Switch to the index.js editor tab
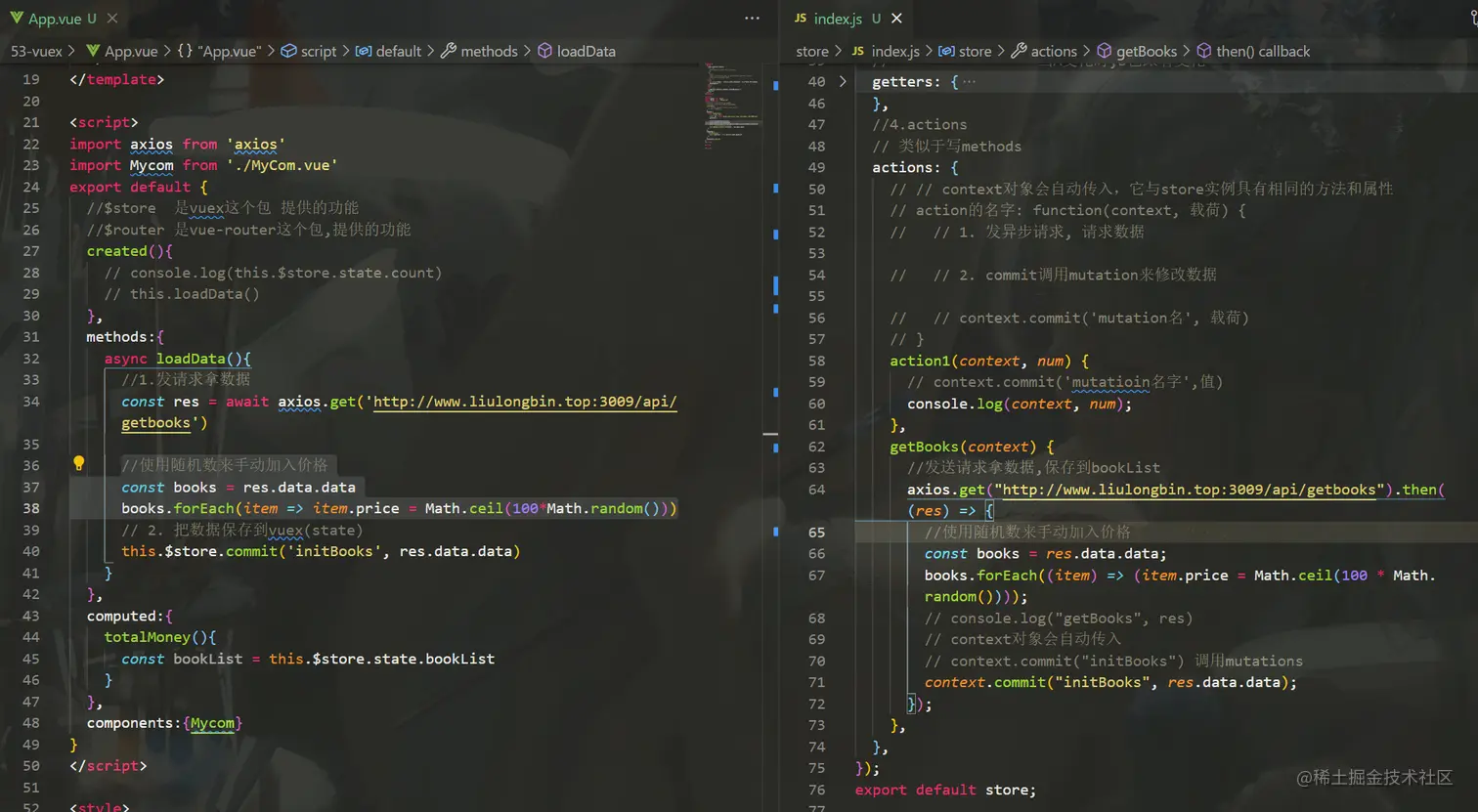1478x812 pixels. point(838,19)
